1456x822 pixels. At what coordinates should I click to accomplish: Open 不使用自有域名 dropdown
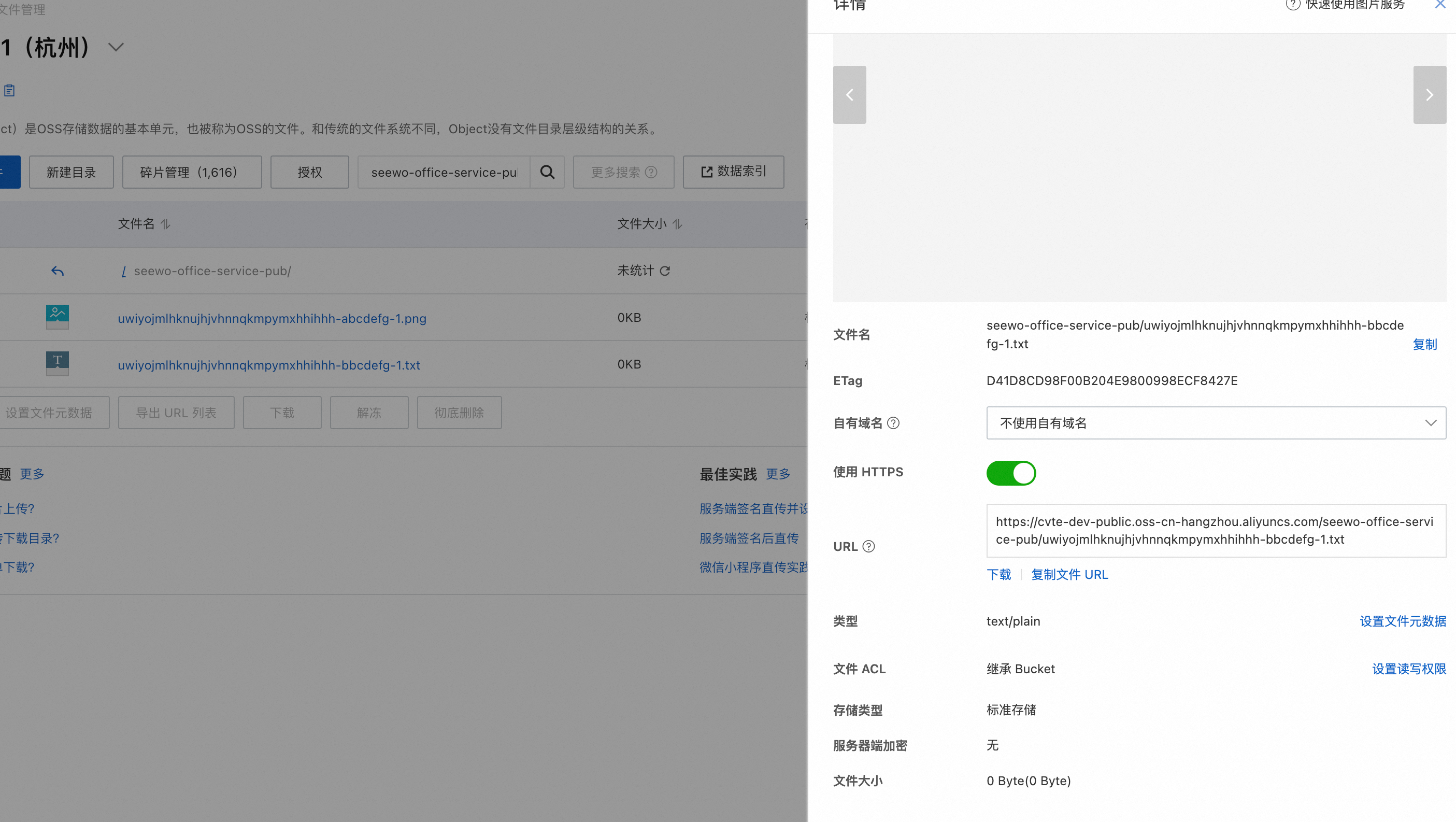click(x=1216, y=423)
